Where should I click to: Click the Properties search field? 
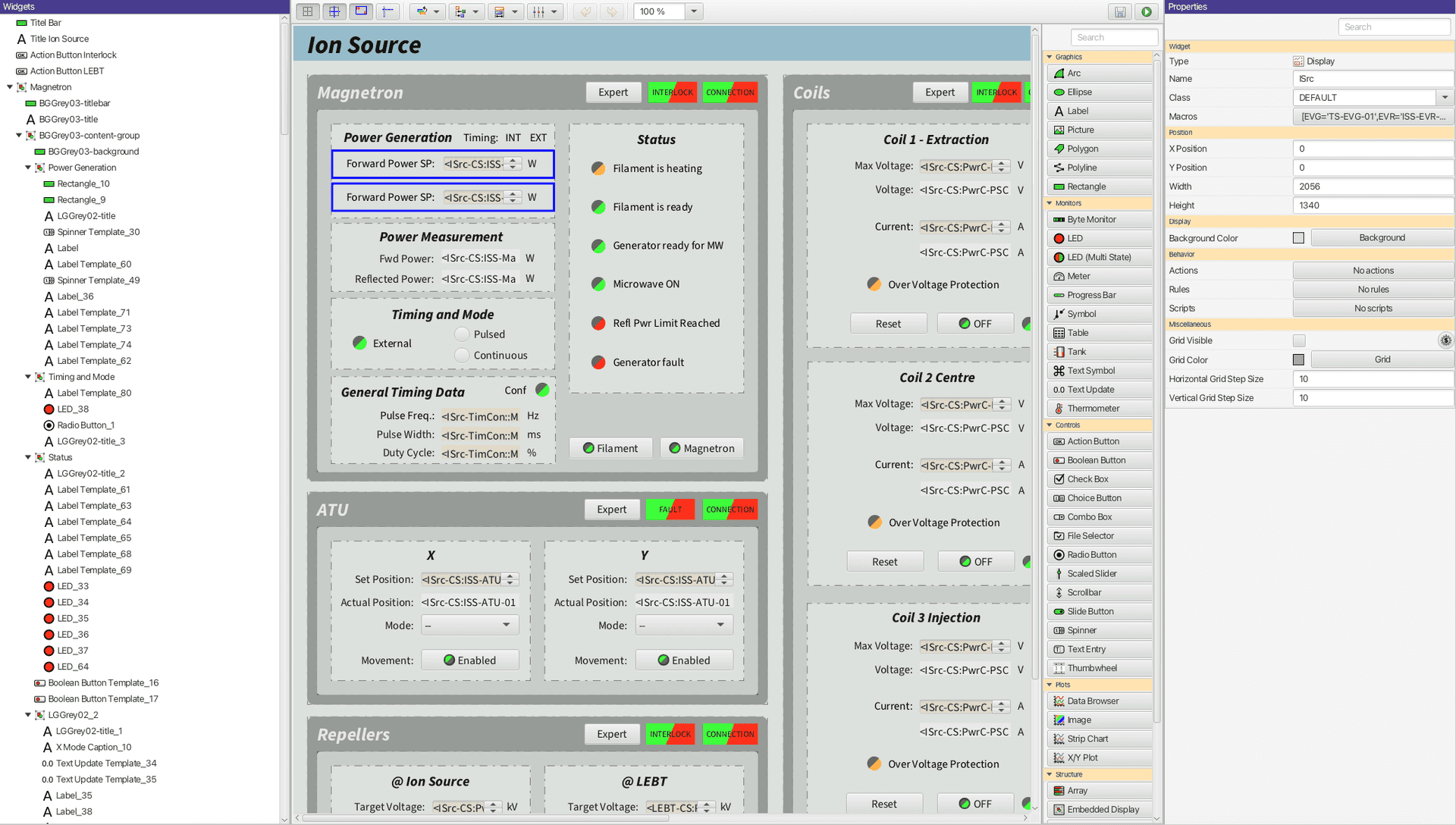[1393, 26]
